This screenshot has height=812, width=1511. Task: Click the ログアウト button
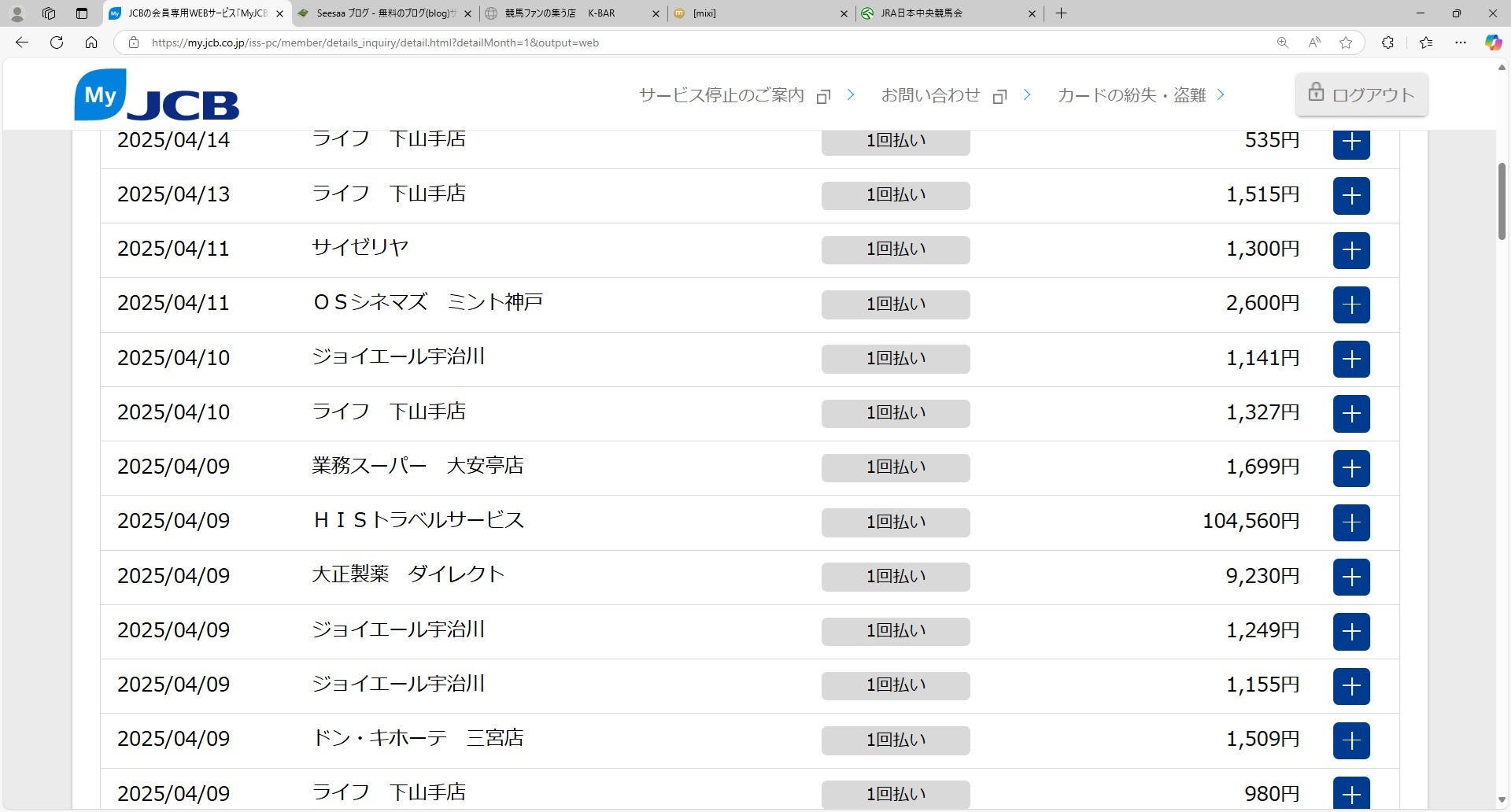[1361, 94]
